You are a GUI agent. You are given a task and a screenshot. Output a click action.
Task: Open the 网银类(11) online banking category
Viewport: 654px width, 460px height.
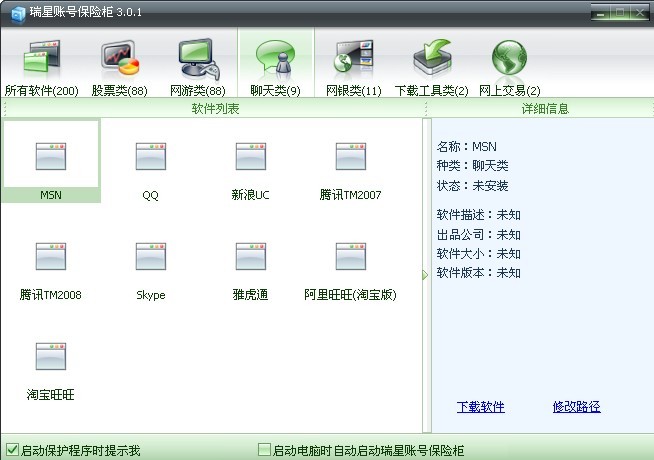(x=354, y=58)
